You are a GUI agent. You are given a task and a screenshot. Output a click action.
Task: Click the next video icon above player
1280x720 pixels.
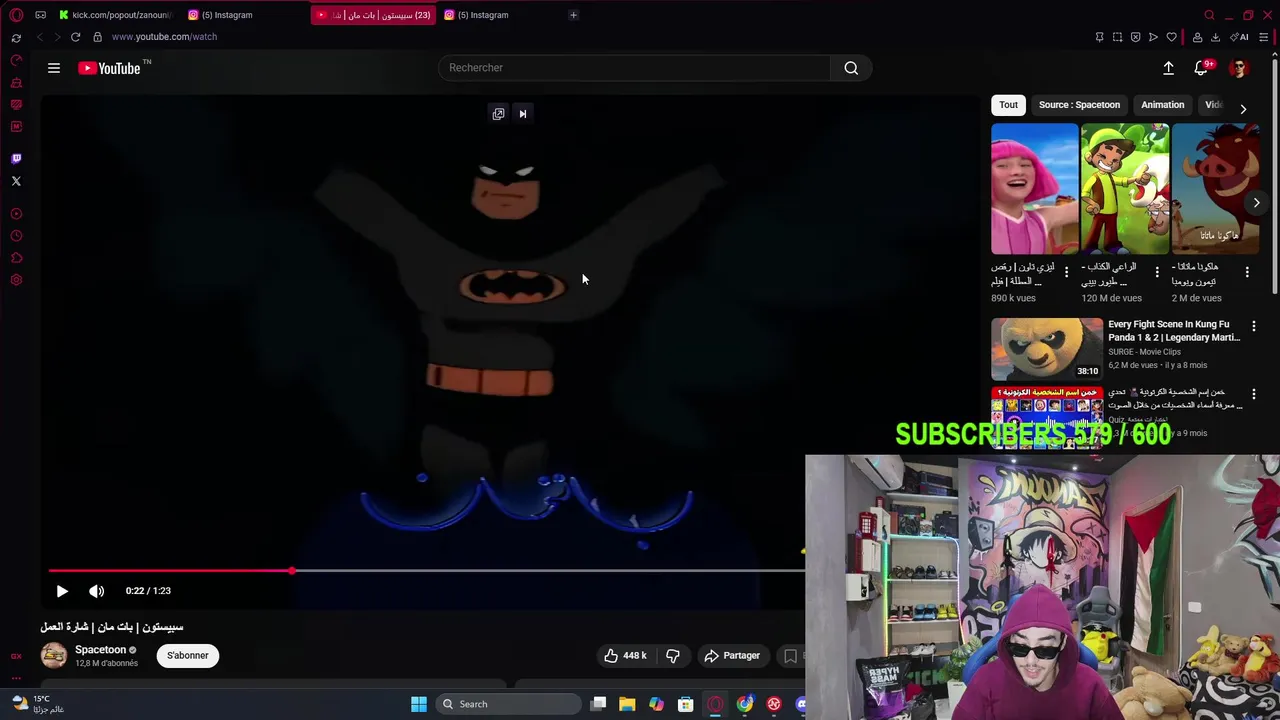522,114
